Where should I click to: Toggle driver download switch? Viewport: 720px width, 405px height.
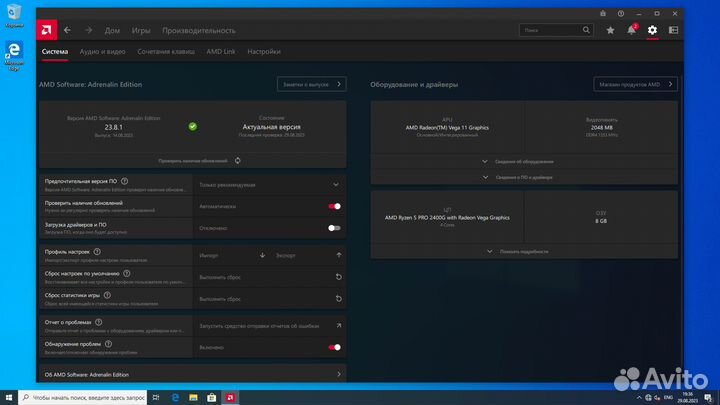[334, 228]
